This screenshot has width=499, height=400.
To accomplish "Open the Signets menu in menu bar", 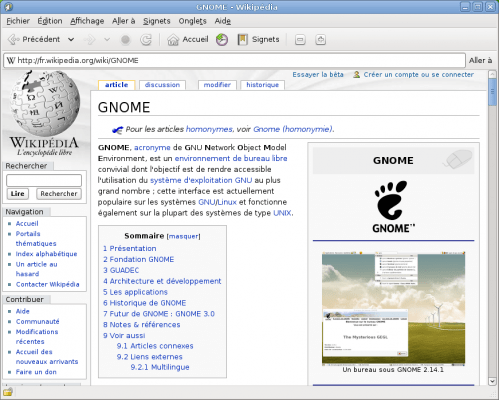I will pos(157,21).
